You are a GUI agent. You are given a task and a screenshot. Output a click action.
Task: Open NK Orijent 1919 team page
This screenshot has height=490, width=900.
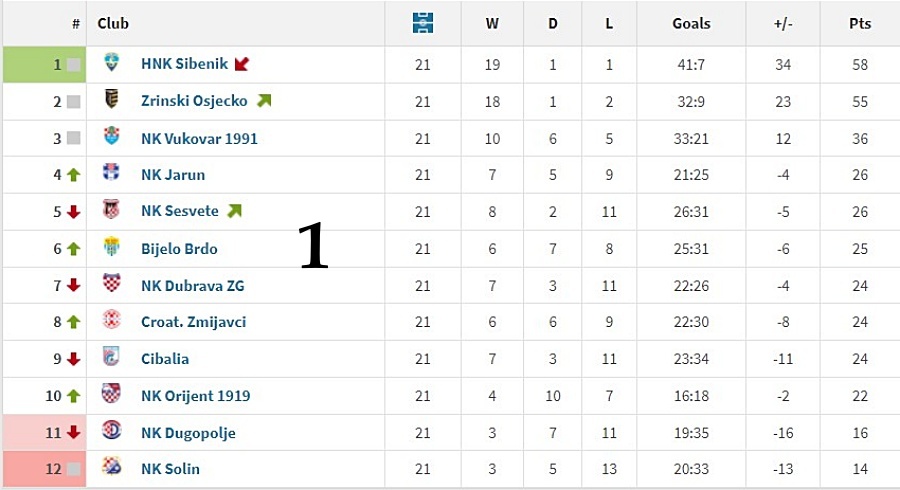[x=196, y=396]
